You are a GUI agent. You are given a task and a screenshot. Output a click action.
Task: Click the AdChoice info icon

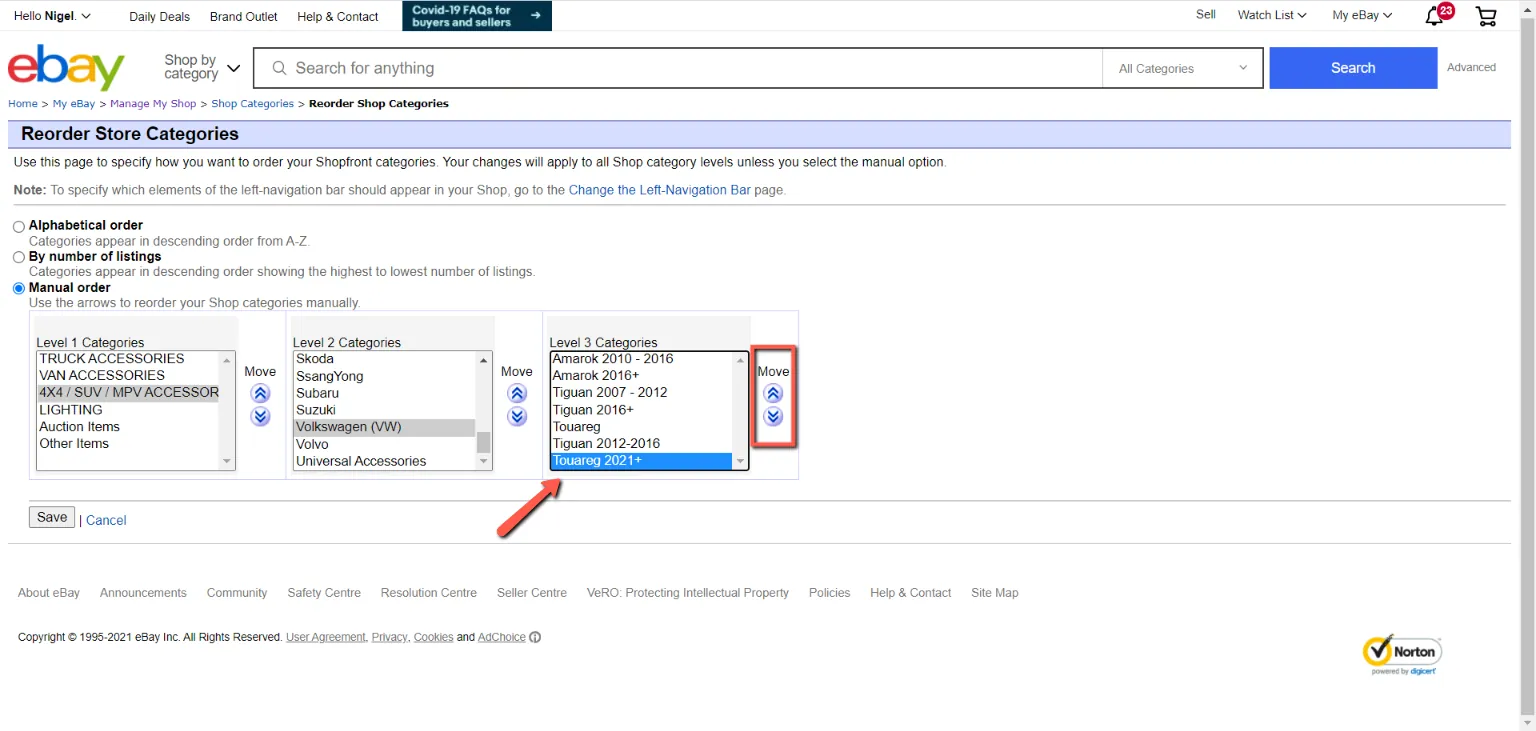click(x=535, y=637)
